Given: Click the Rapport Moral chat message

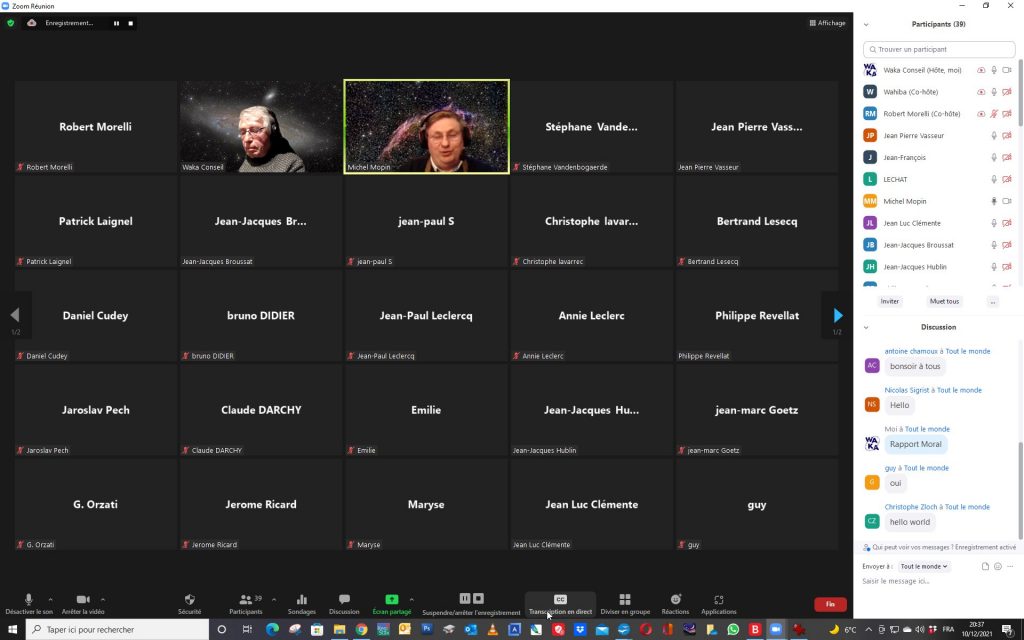Looking at the screenshot, I should pyautogui.click(x=916, y=444).
